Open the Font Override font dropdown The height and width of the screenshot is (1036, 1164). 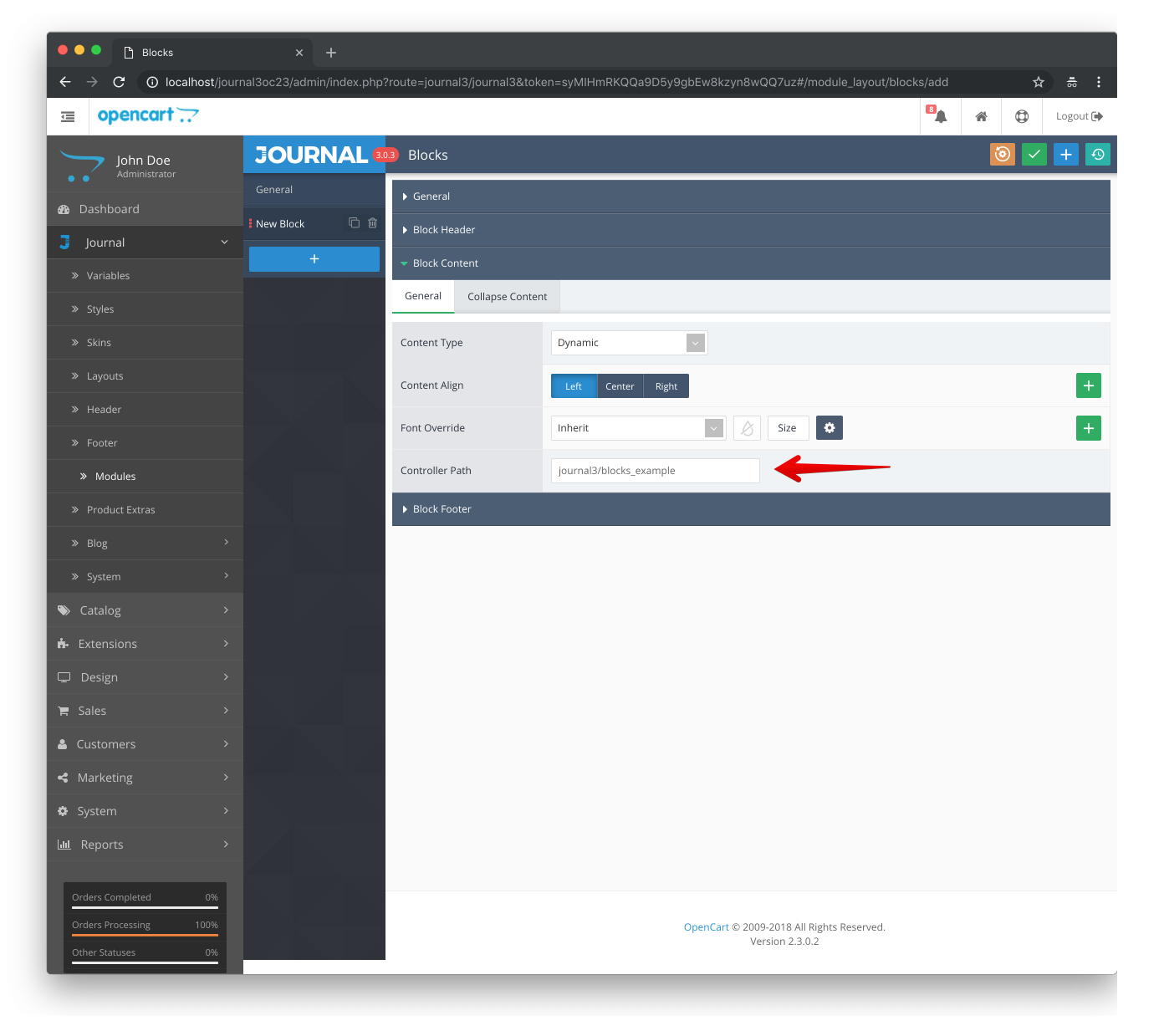tap(638, 428)
